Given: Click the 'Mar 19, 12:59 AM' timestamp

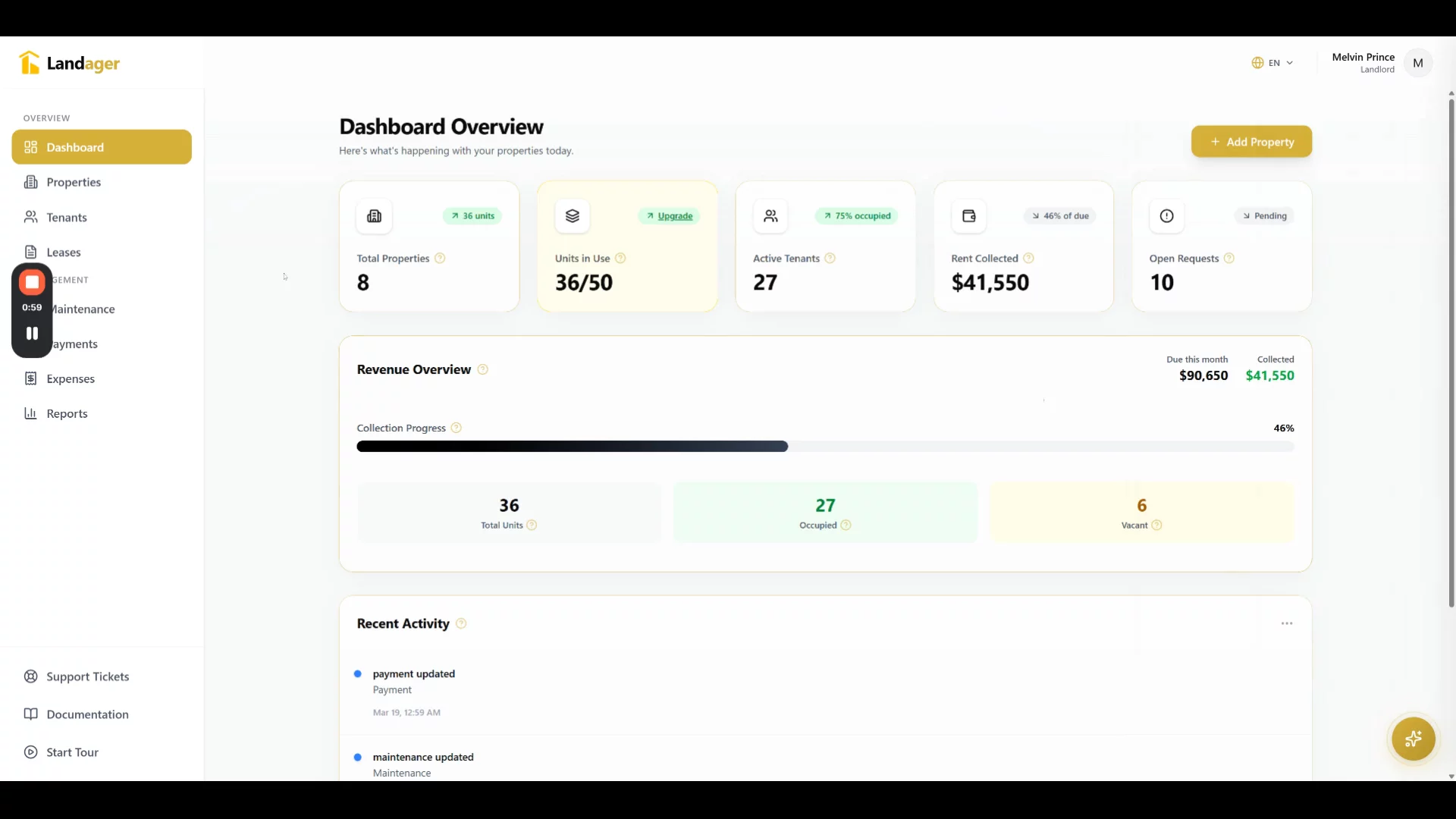Looking at the screenshot, I should [406, 713].
